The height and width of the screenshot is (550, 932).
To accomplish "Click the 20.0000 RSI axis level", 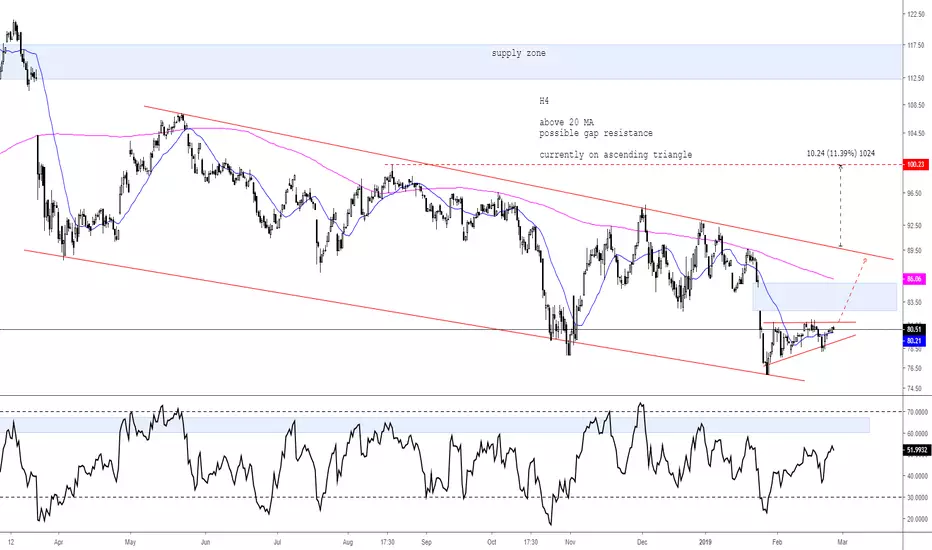I will click(917, 519).
